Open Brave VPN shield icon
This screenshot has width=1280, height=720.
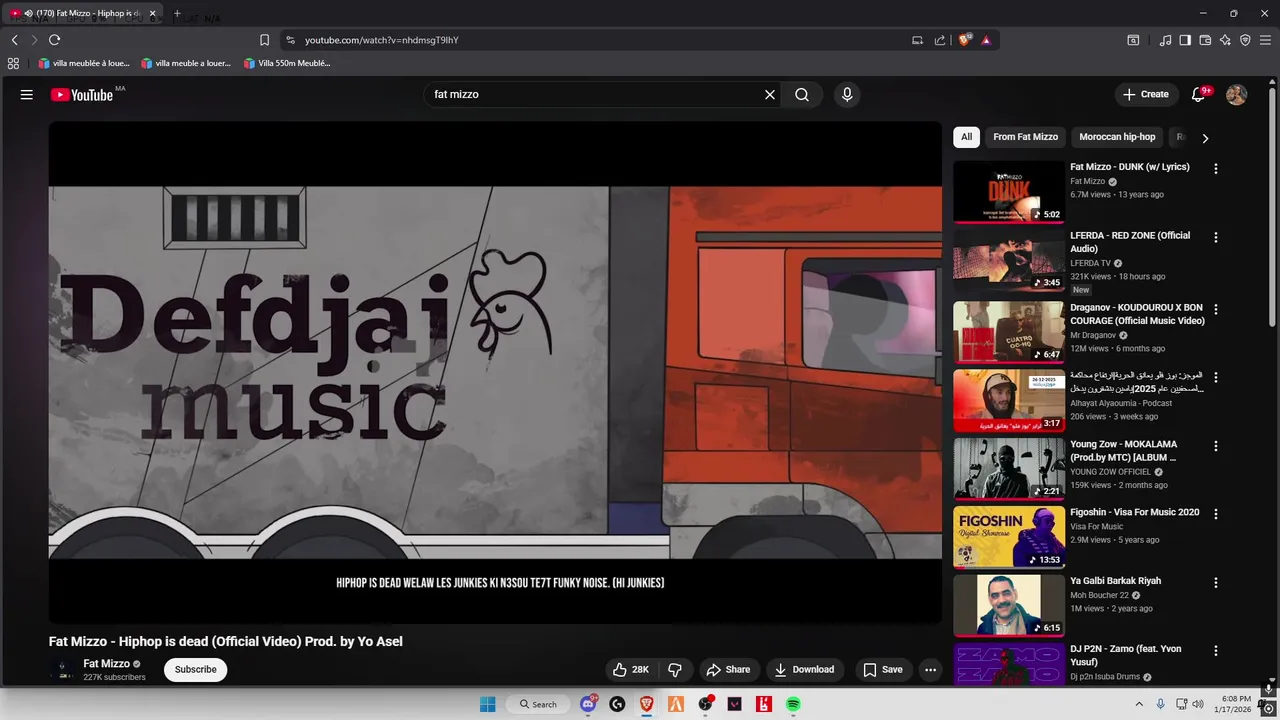(x=1245, y=40)
